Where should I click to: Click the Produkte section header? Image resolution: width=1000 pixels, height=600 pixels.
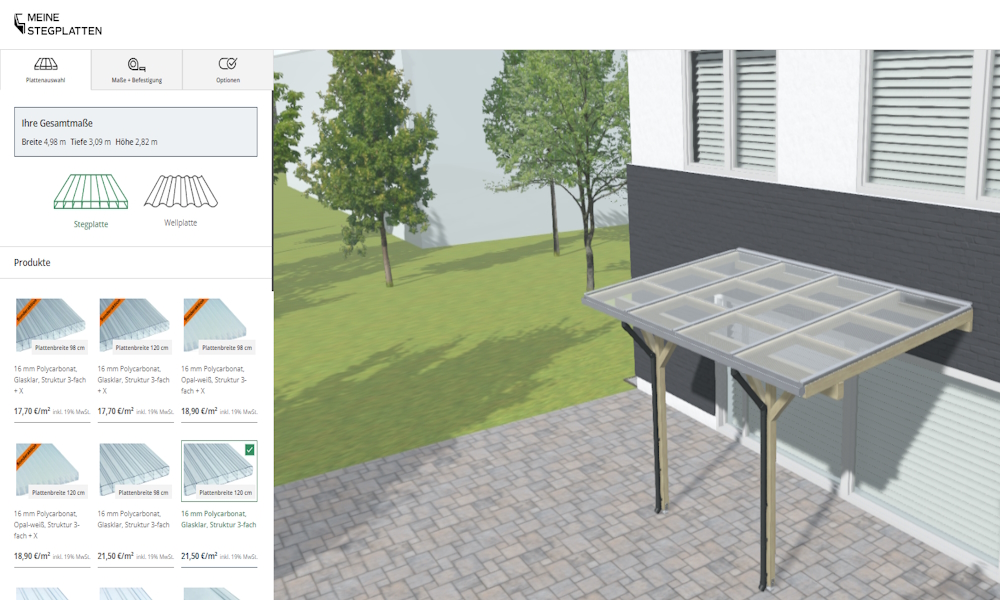coord(32,263)
